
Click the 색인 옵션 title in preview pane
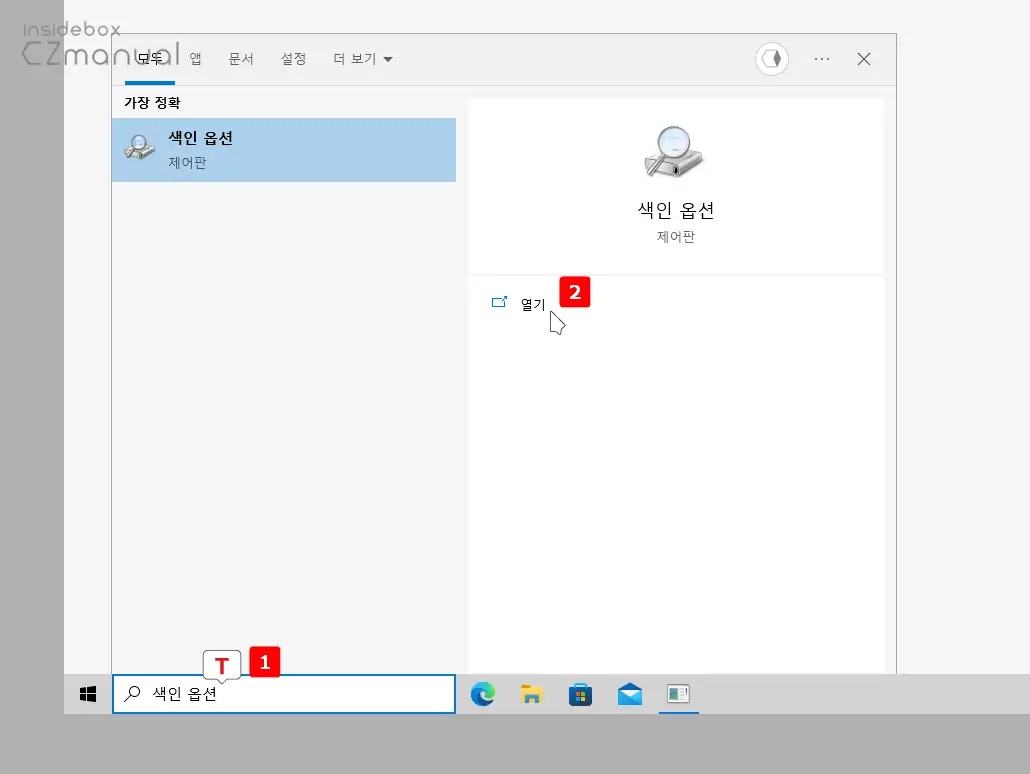click(675, 211)
